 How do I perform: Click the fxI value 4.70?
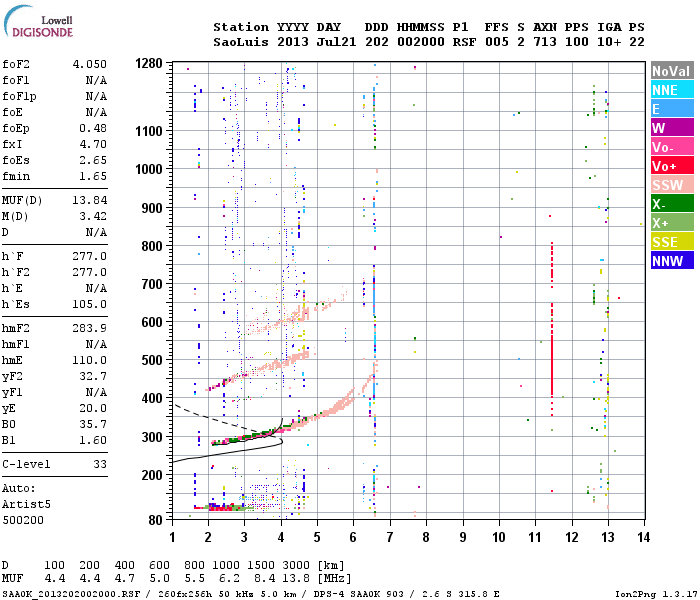[x=93, y=145]
